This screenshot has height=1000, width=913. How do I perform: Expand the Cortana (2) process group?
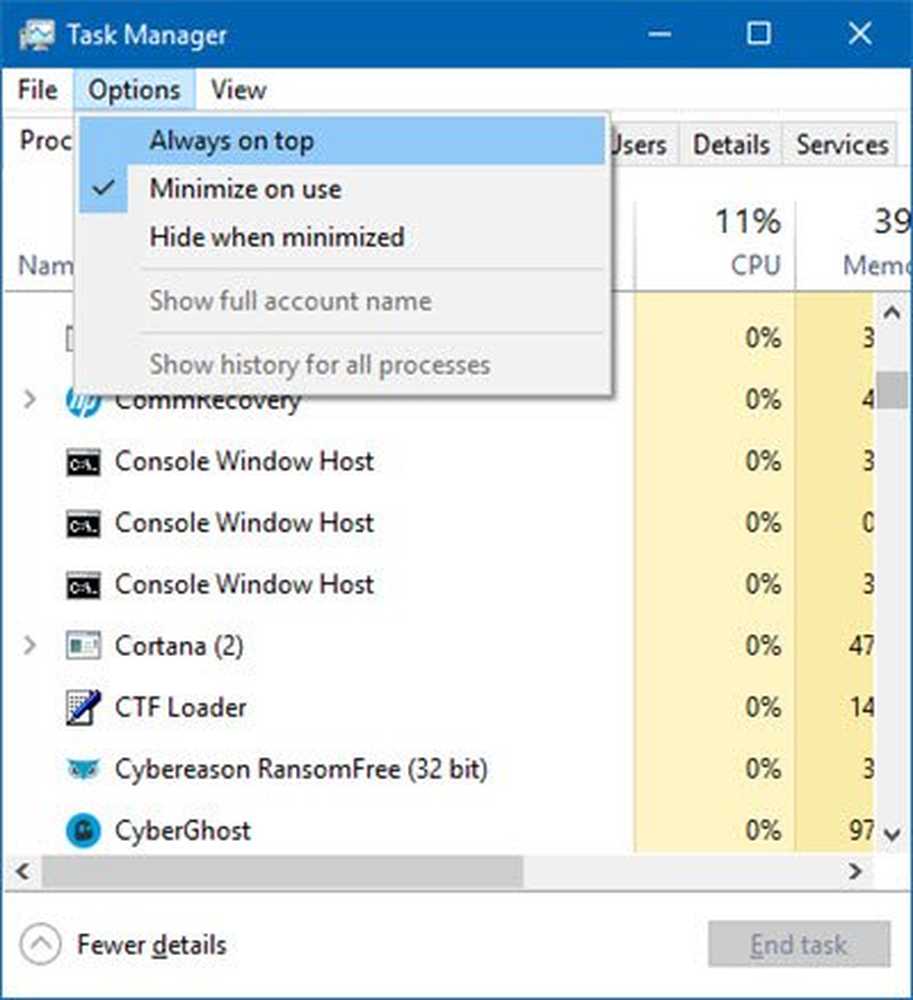tap(30, 646)
